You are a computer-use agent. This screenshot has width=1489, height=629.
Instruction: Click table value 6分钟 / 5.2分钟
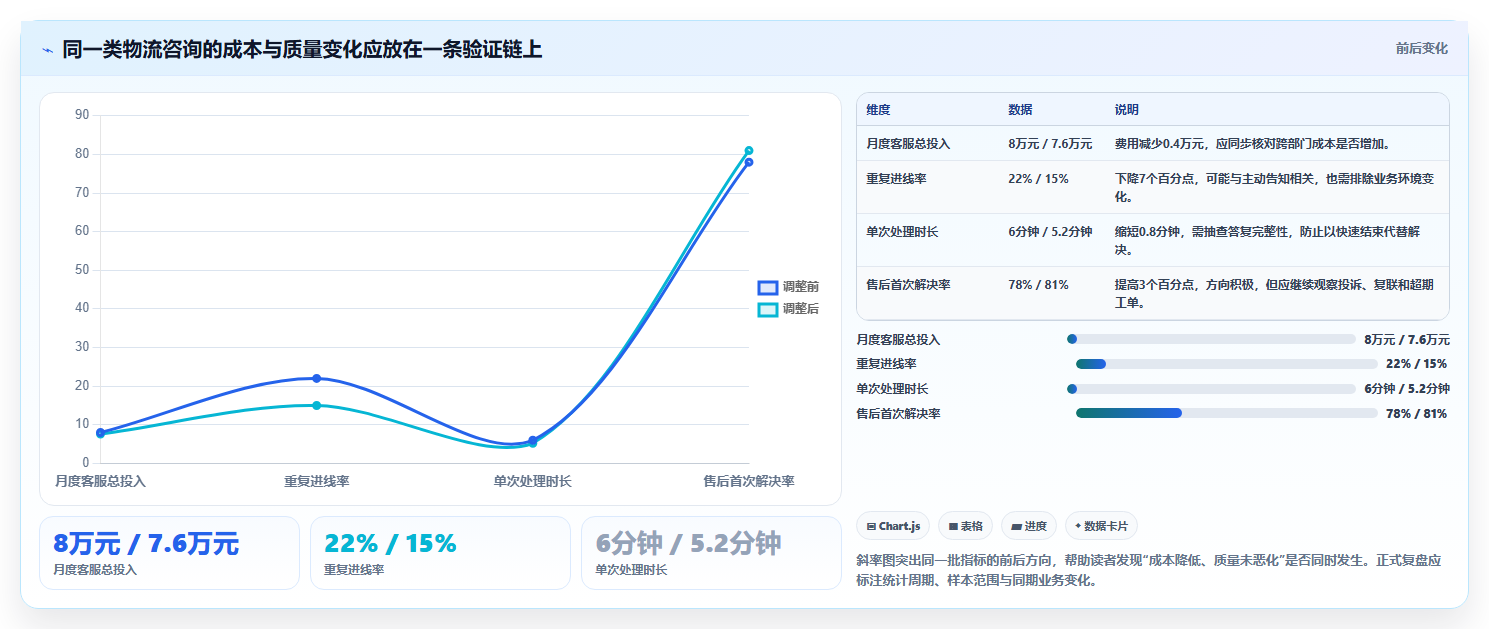point(1050,232)
